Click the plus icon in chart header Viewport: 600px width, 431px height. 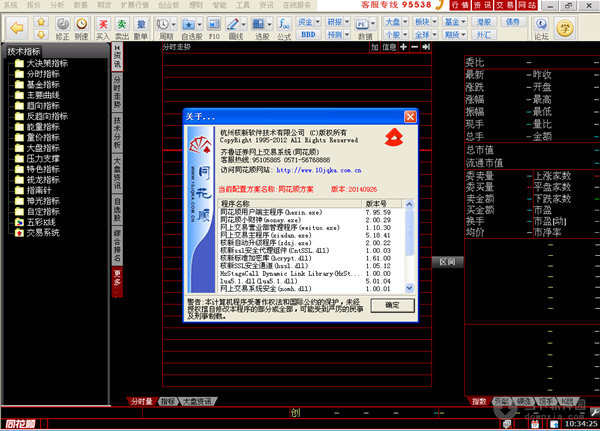pyautogui.click(x=403, y=47)
